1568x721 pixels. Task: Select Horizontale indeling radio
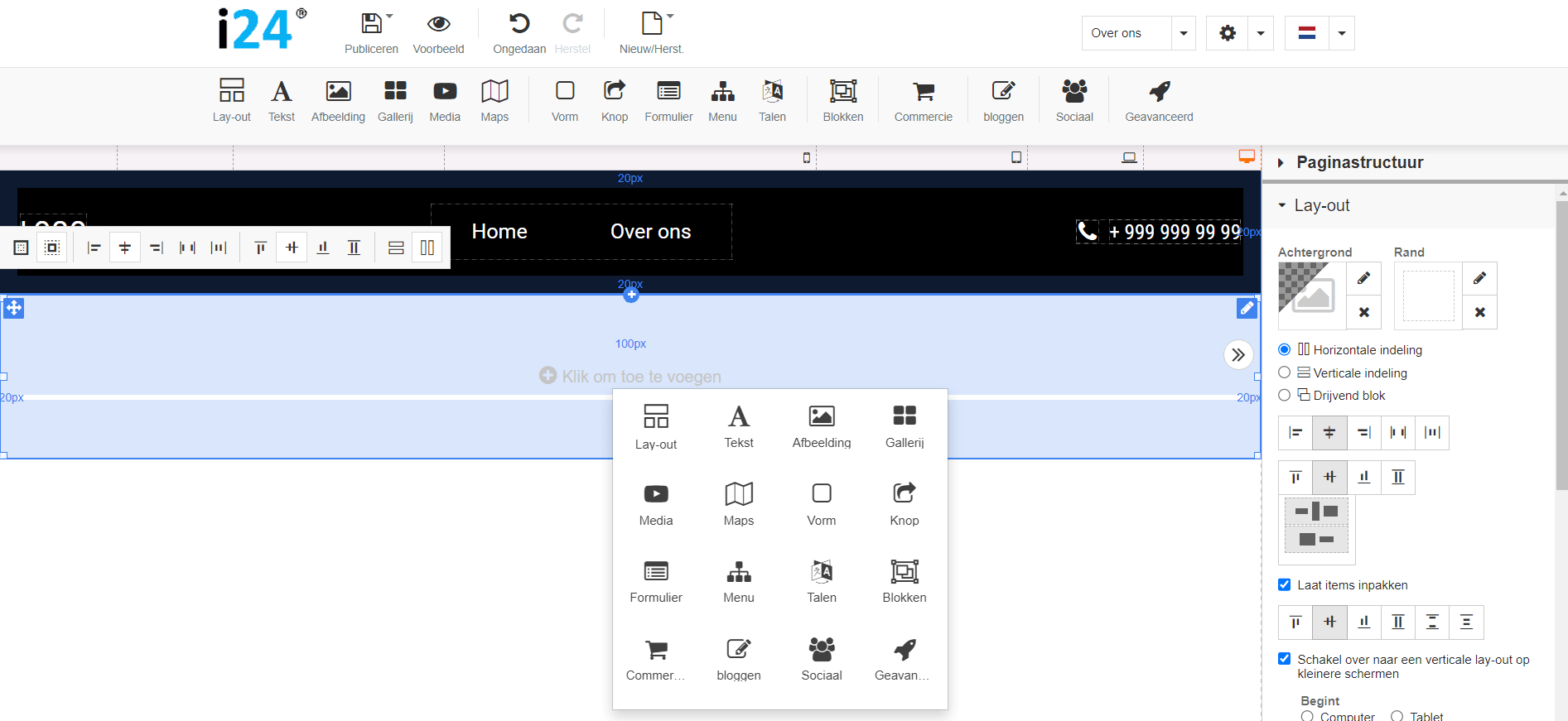(x=1284, y=349)
